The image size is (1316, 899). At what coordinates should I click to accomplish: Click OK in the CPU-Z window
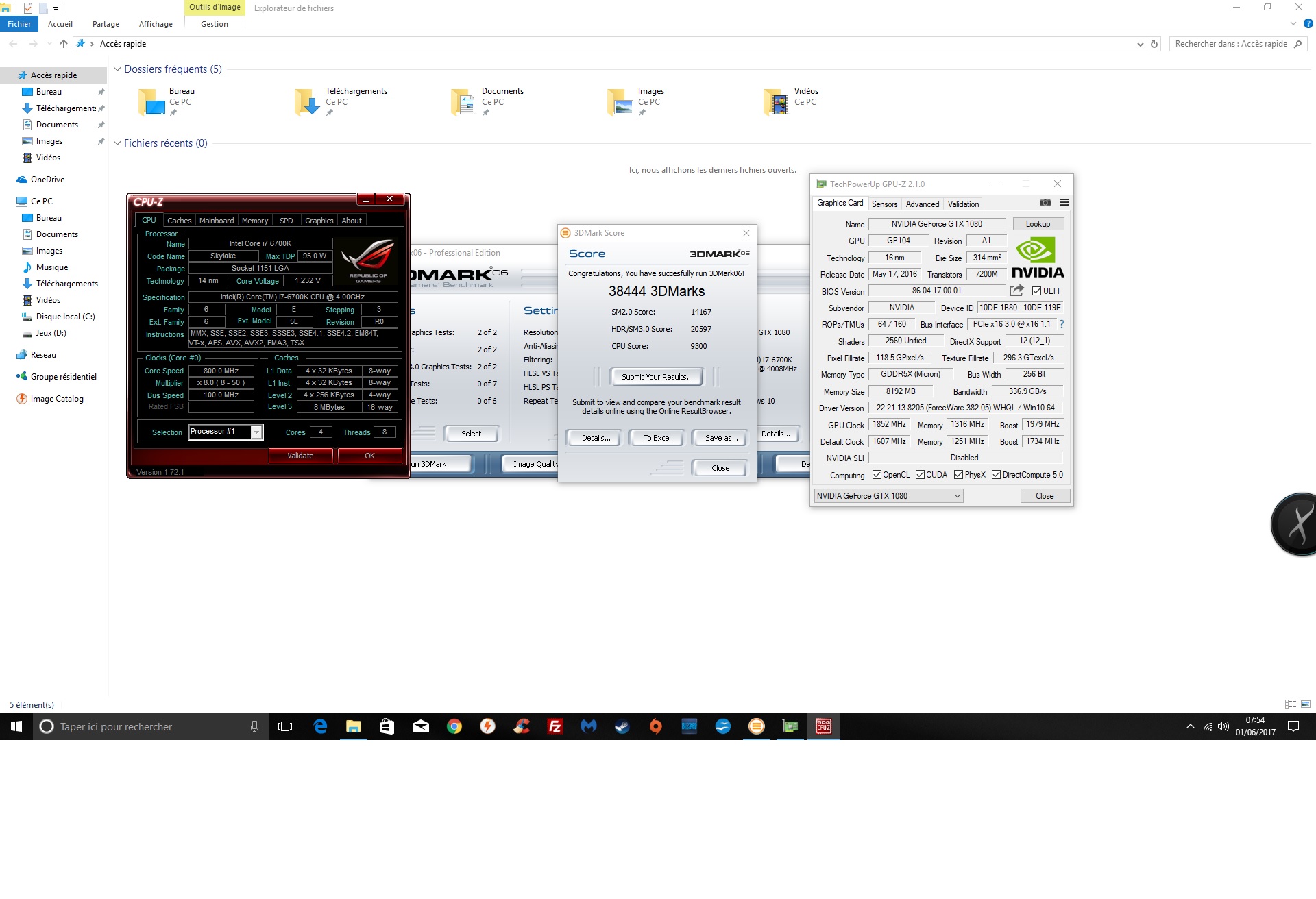[x=369, y=456]
